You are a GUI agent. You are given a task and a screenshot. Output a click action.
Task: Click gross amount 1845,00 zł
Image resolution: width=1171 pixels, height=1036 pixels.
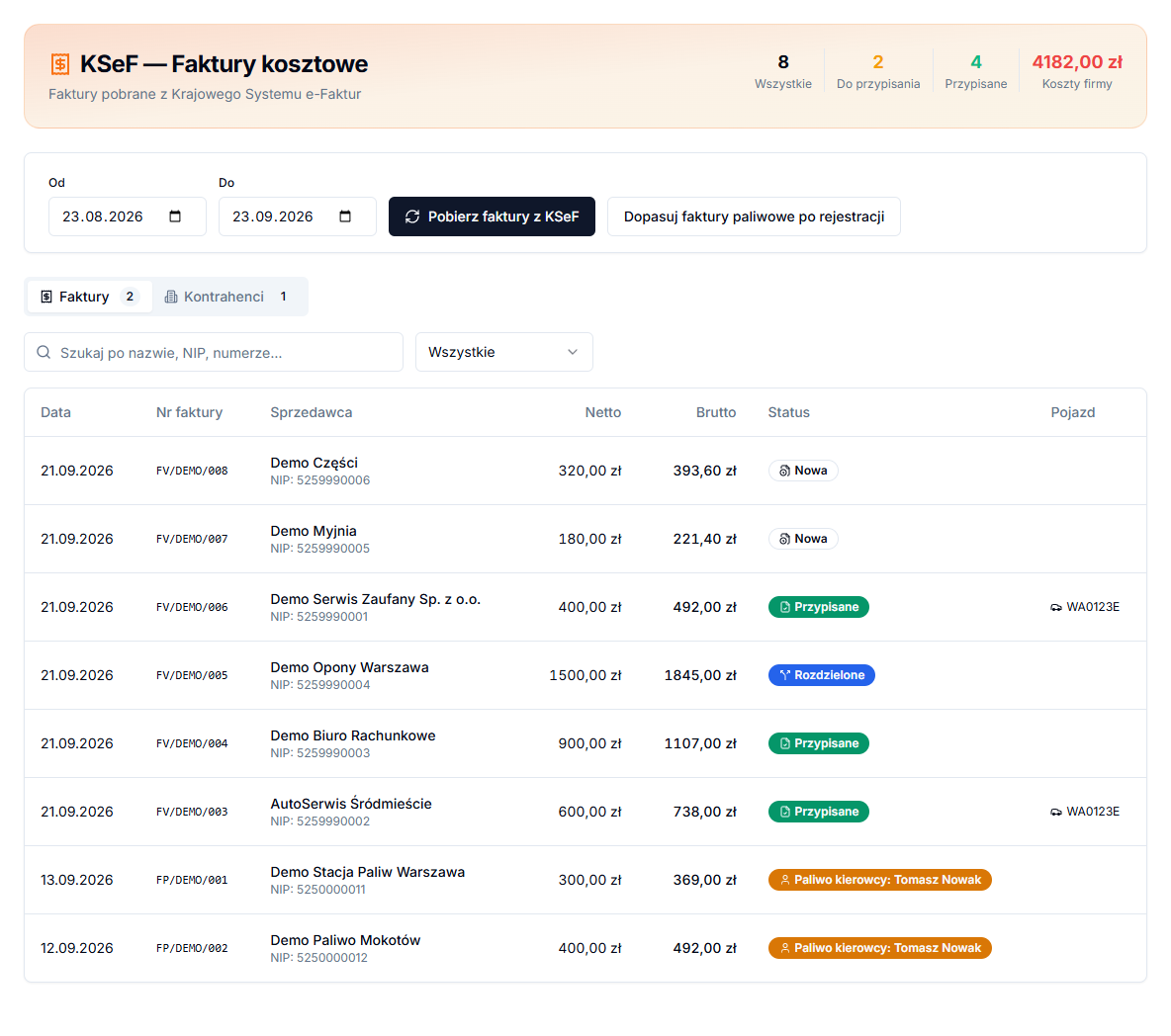pyautogui.click(x=700, y=675)
